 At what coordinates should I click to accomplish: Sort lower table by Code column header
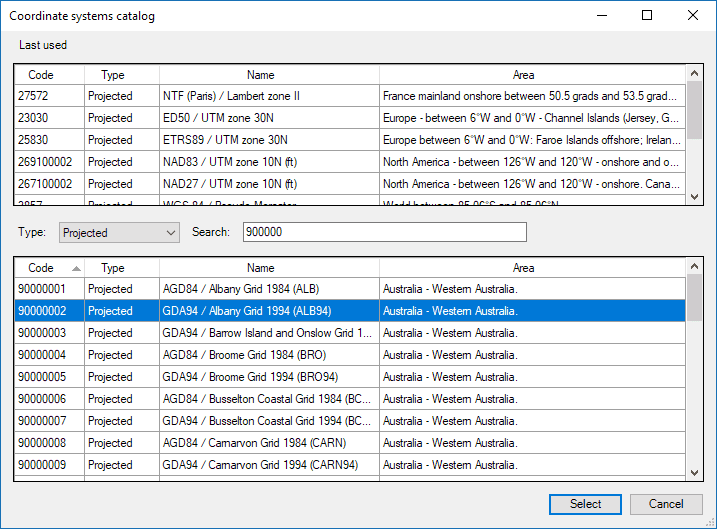[x=49, y=268]
